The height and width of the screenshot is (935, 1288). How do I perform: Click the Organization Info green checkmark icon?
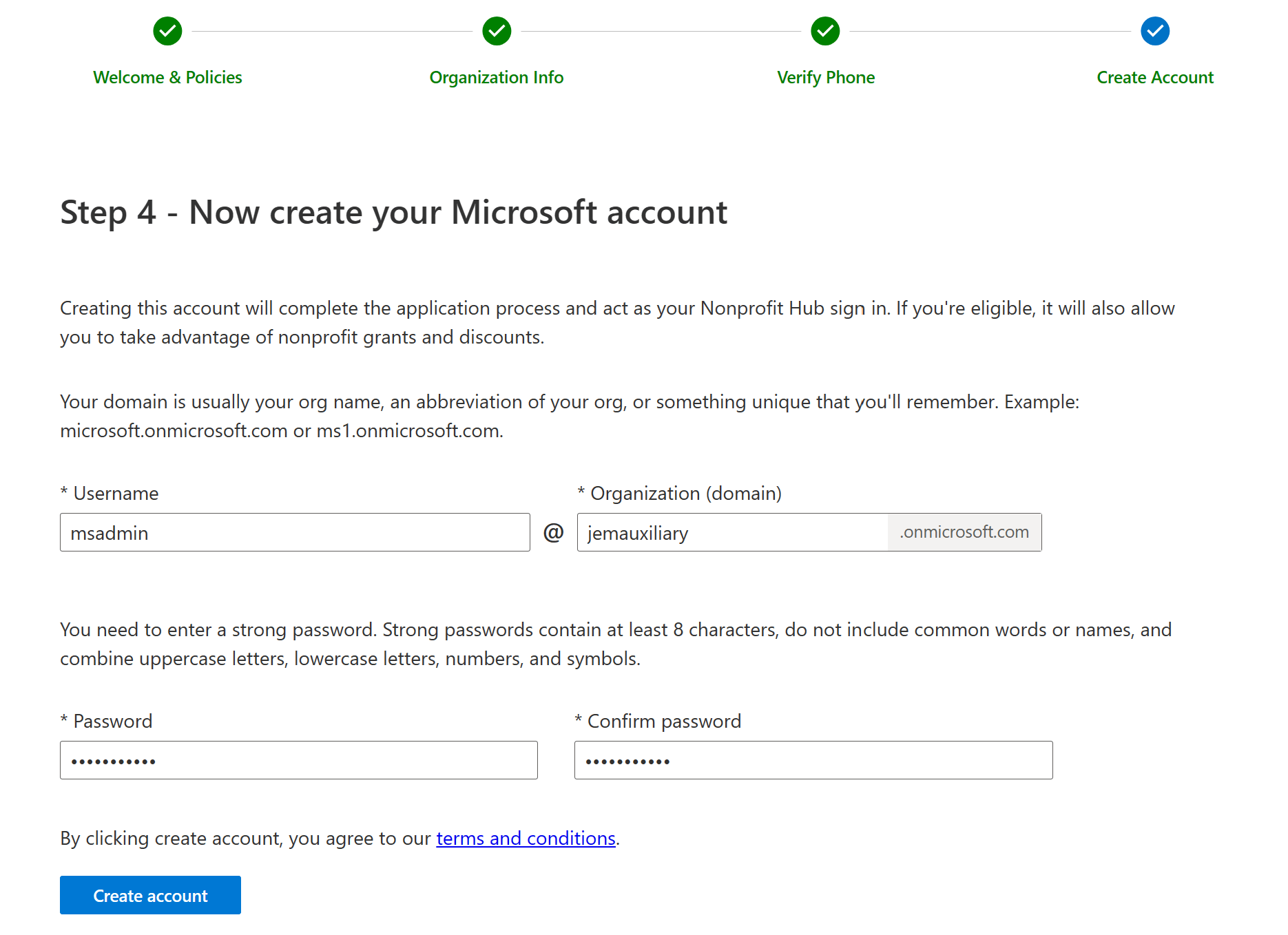(497, 31)
